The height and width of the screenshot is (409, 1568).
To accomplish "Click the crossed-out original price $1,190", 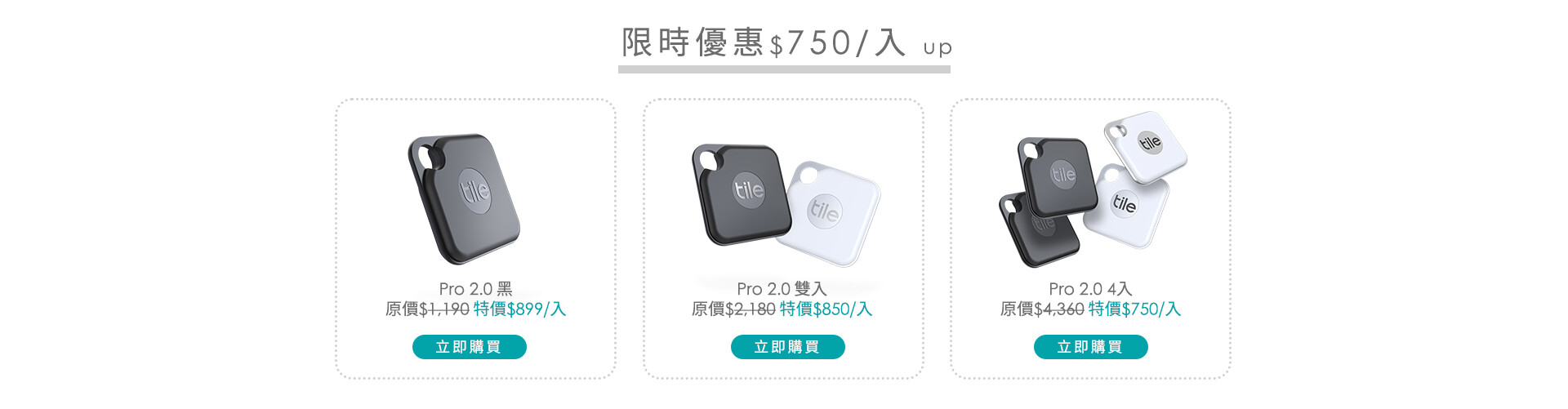I will click(444, 309).
